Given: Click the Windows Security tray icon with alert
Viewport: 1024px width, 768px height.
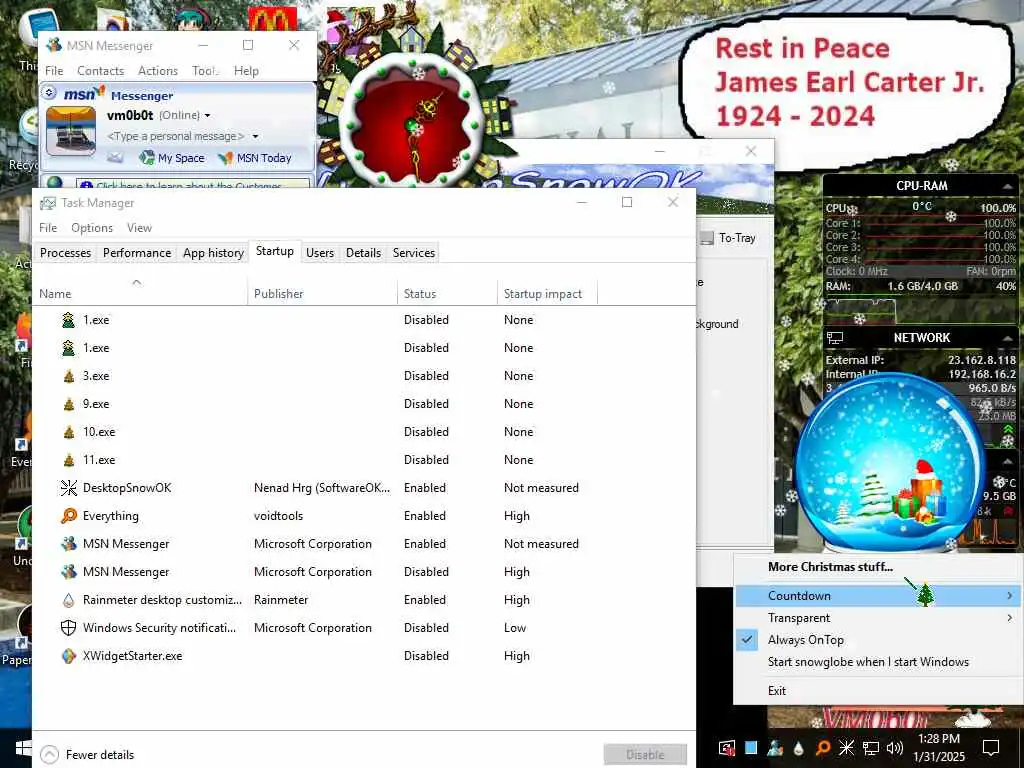Looking at the screenshot, I should [x=727, y=748].
